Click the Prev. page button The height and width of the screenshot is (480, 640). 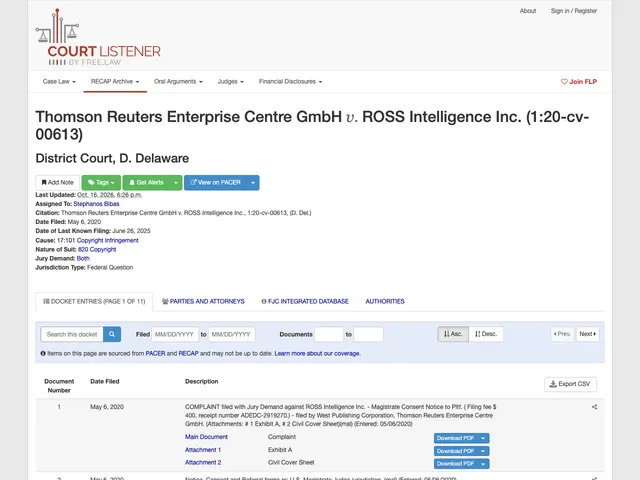point(562,334)
